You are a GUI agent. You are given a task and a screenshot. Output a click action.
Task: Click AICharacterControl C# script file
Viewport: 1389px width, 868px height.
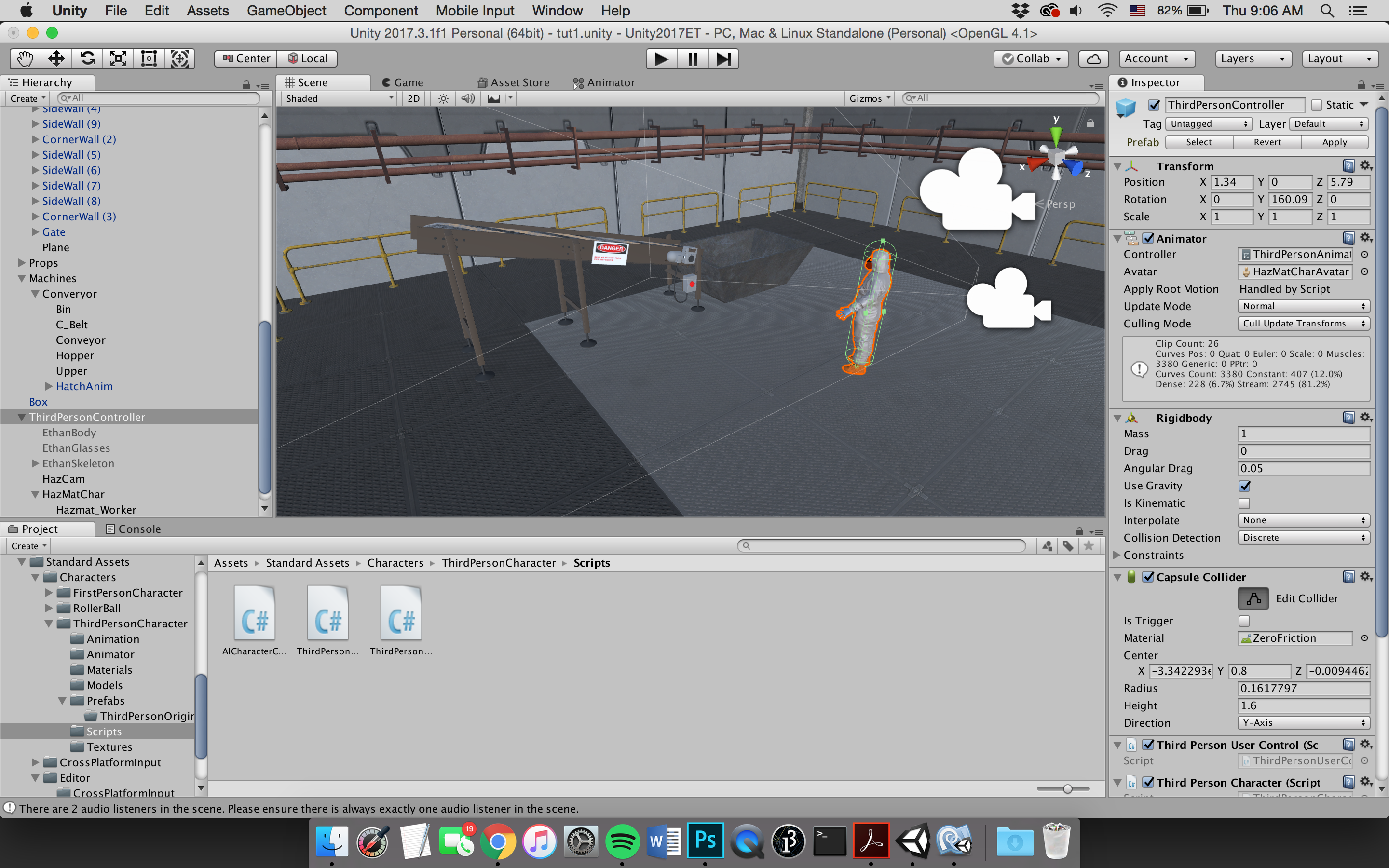pos(254,621)
